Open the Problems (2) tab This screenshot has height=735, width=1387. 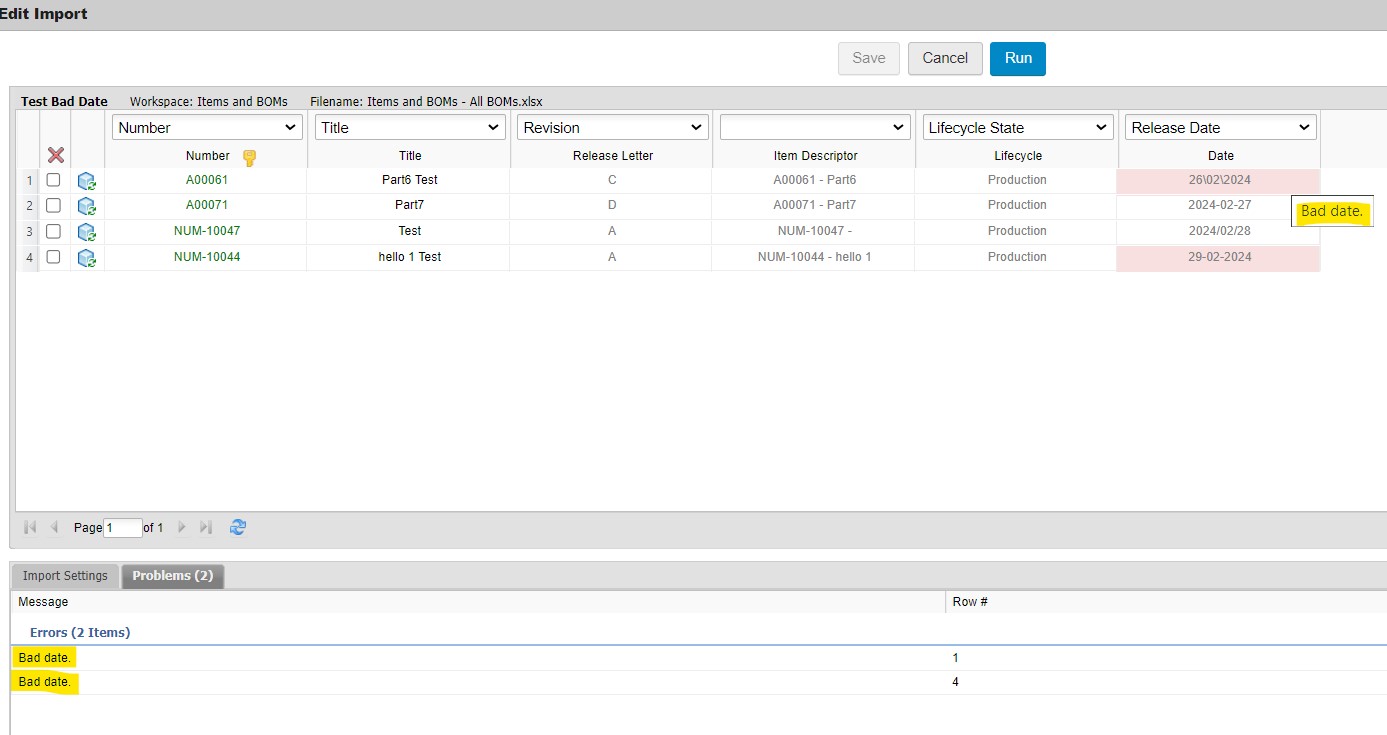pyautogui.click(x=172, y=576)
